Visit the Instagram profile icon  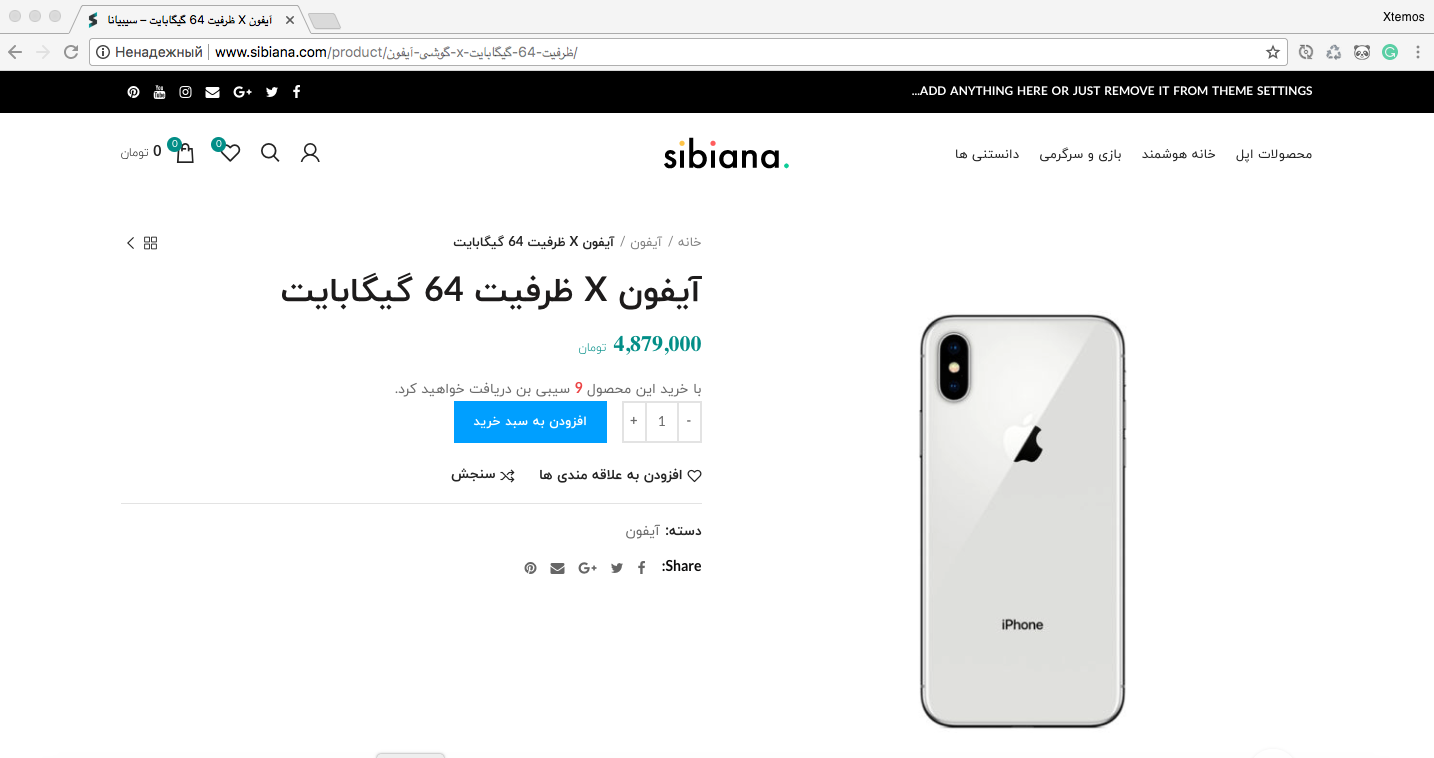(185, 92)
